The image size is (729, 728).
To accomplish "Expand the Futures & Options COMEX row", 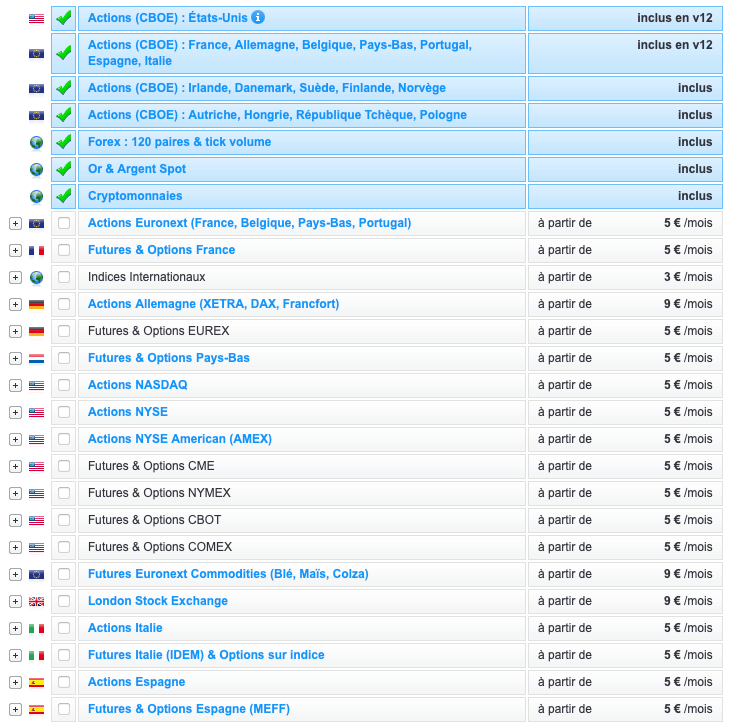I will (x=15, y=547).
